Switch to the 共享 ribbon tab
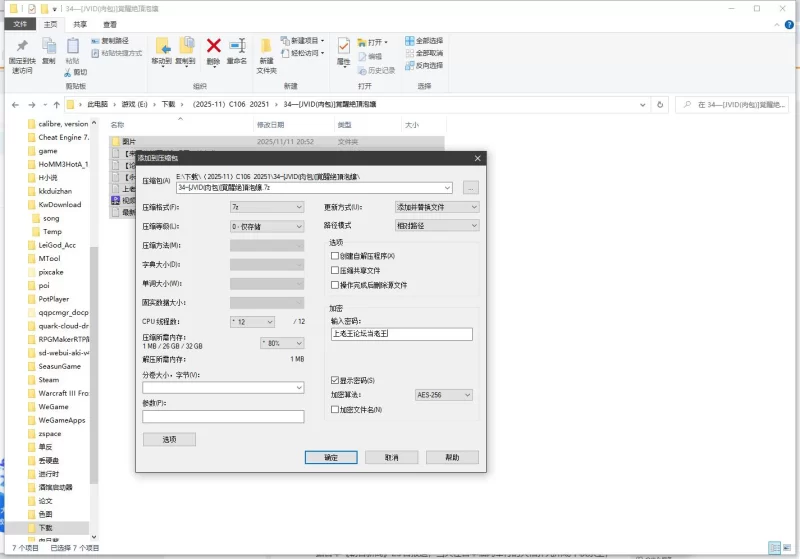 [x=80, y=24]
